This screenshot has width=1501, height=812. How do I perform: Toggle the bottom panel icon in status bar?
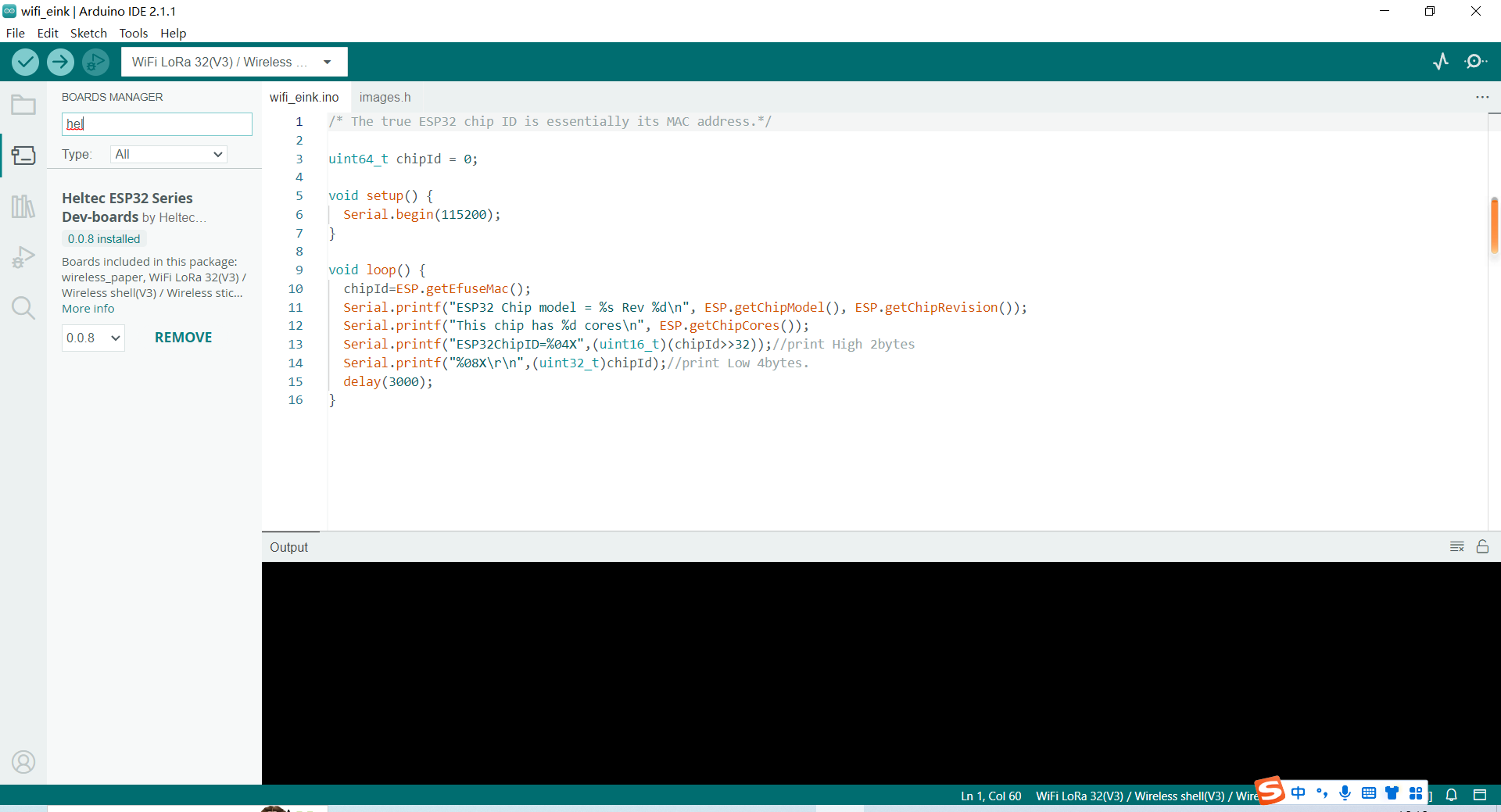(1480, 795)
